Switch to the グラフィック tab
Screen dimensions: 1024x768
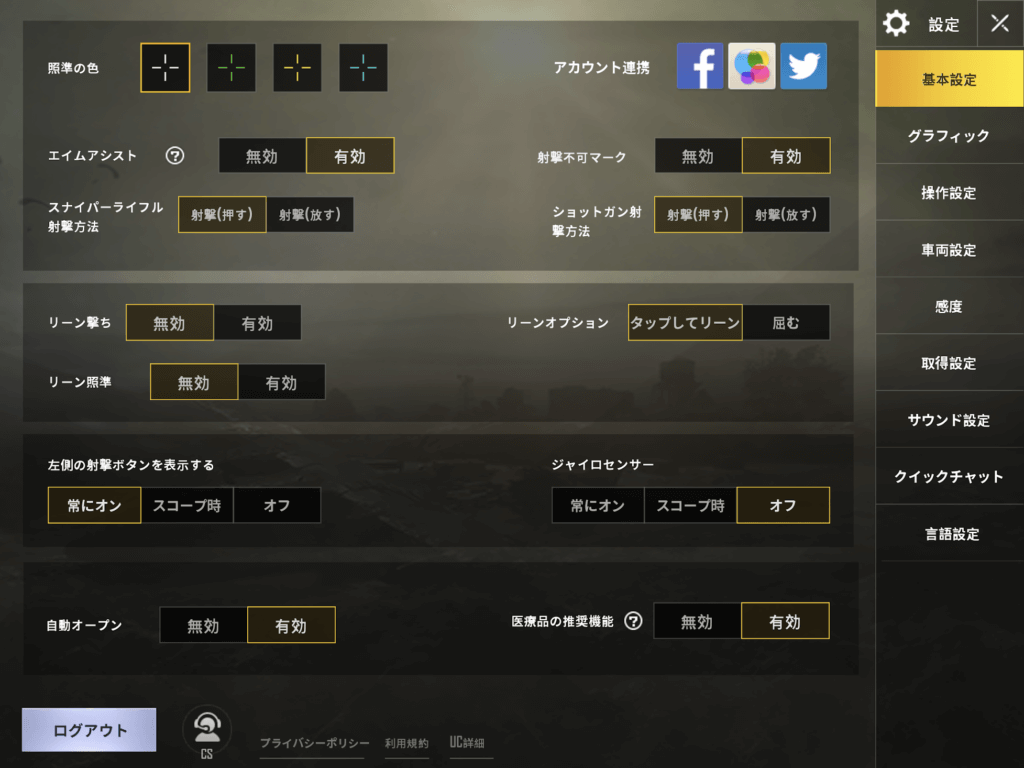click(949, 136)
